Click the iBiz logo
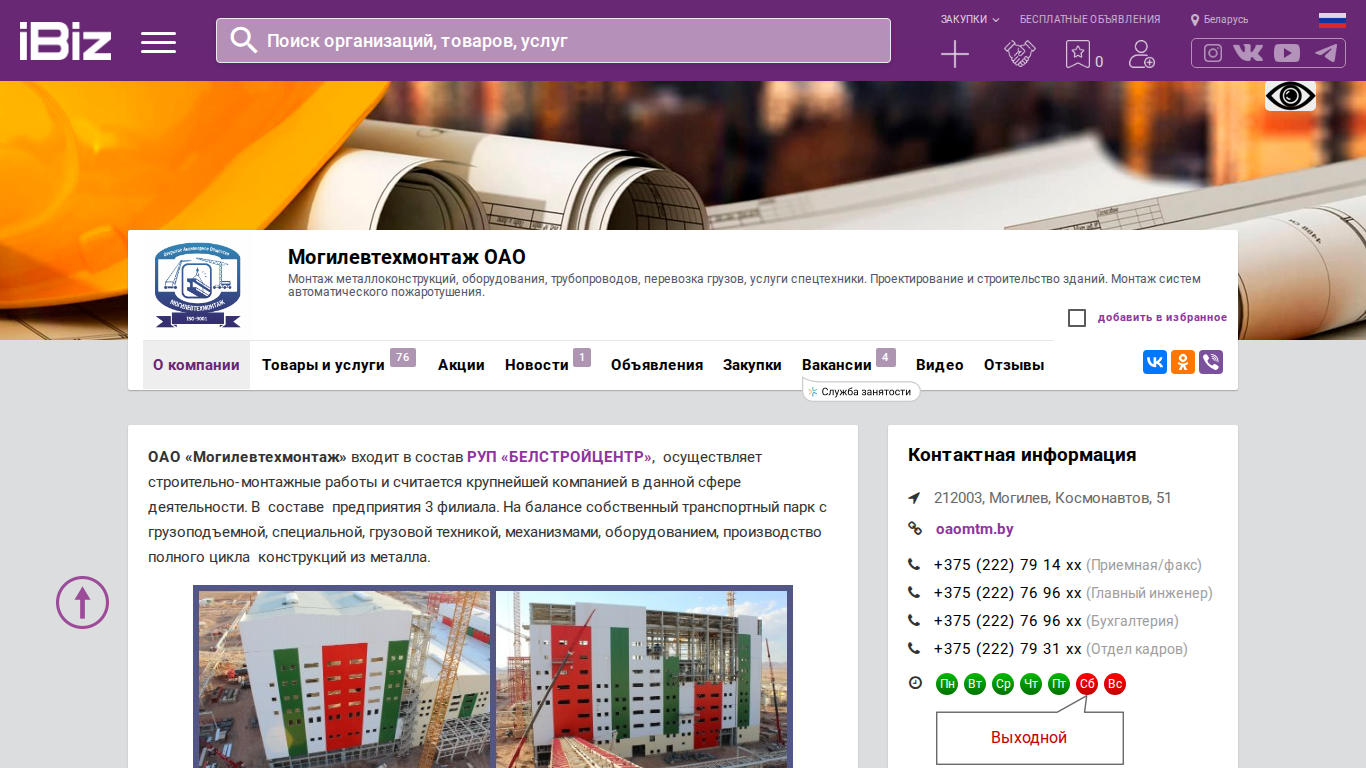Screen dimensions: 1366x768 [65, 41]
